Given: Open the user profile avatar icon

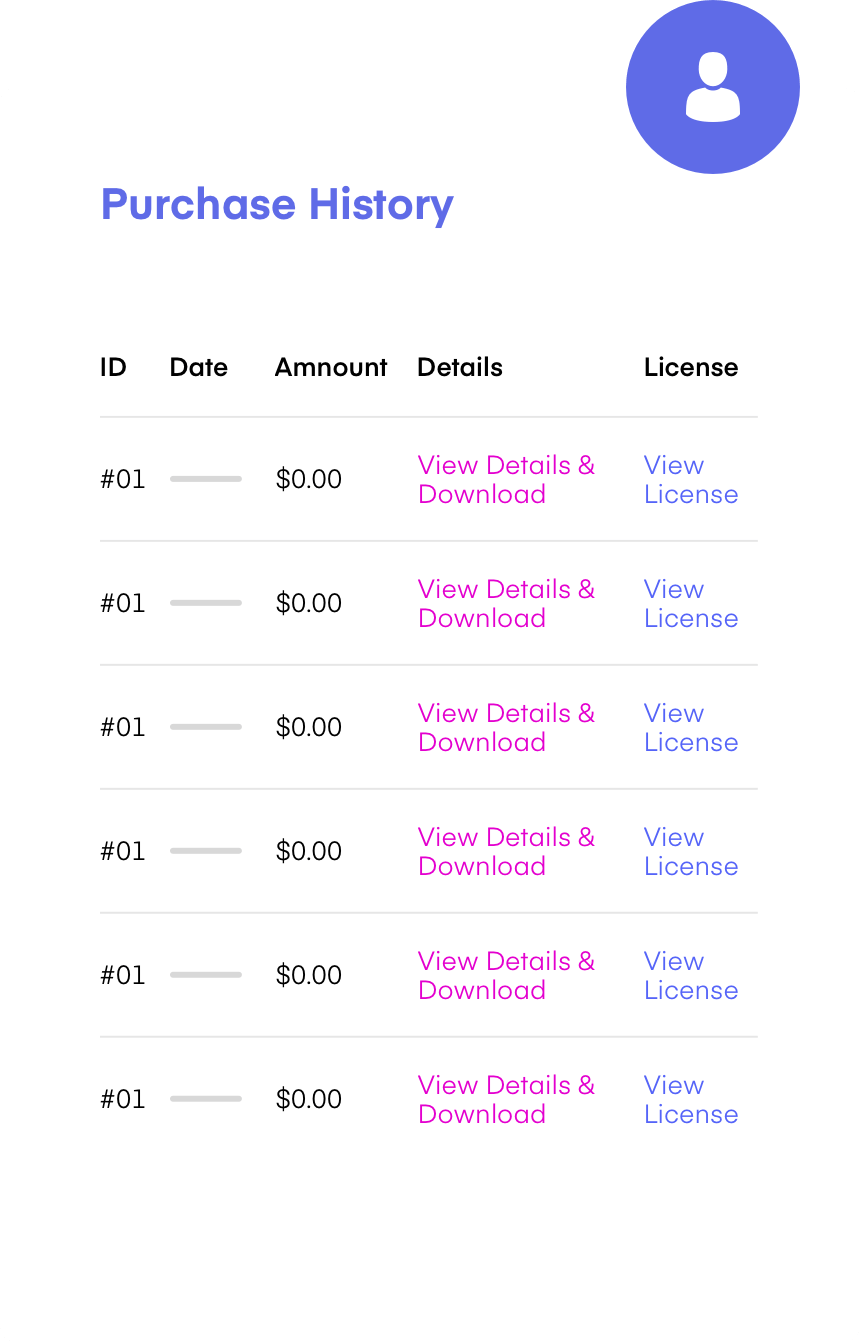Looking at the screenshot, I should (x=713, y=87).
